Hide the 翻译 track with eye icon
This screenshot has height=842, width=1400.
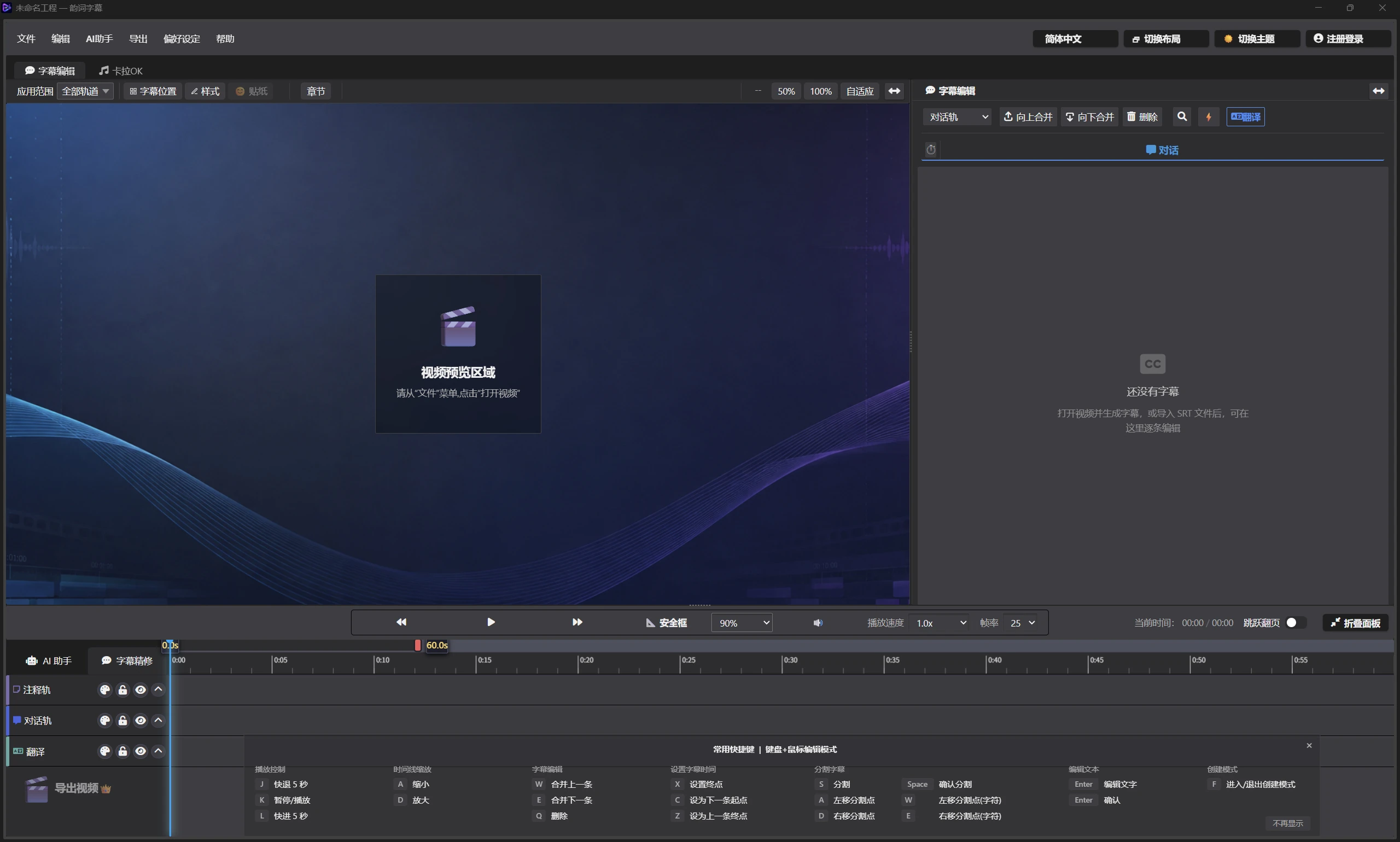(140, 751)
